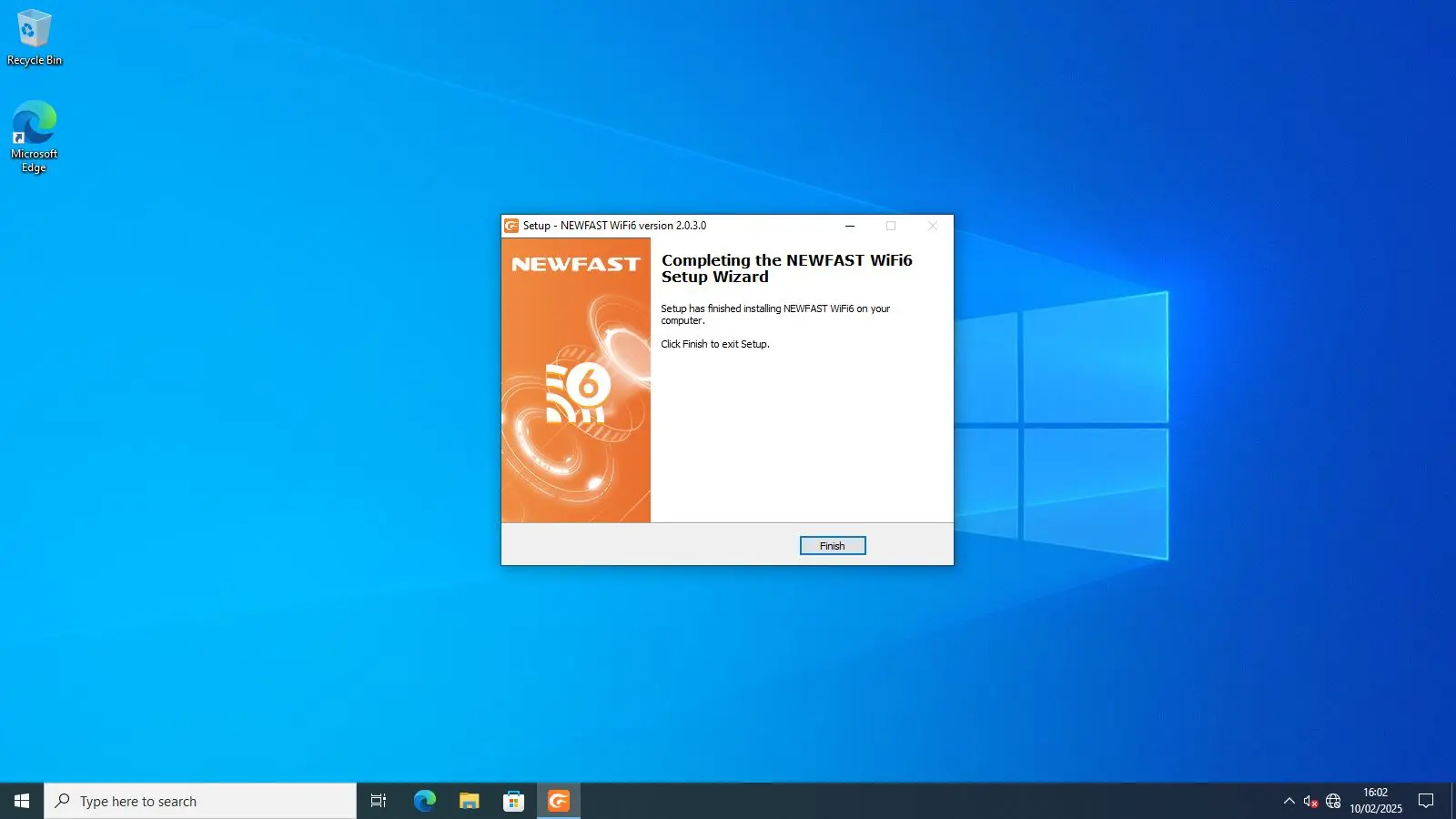The width and height of the screenshot is (1456, 819).
Task: Close the NEWFAST WiFi6 setup window
Action: point(932,226)
